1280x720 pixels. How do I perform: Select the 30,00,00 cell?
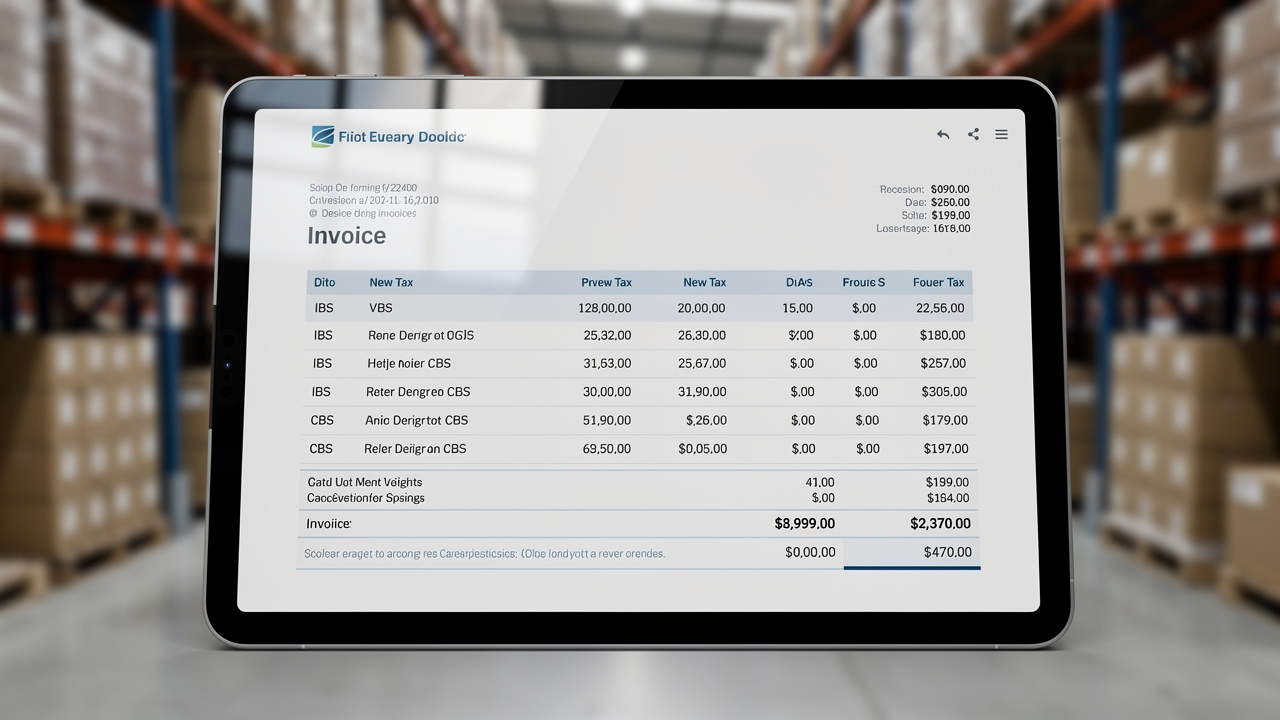click(x=607, y=392)
